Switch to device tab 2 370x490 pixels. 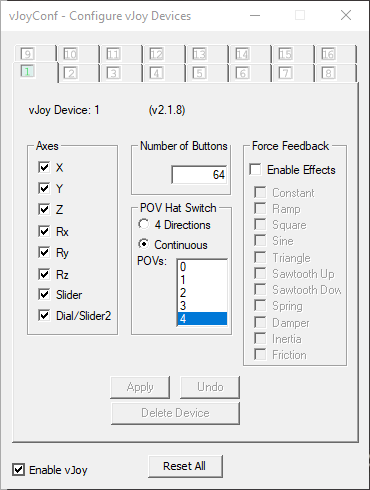pyautogui.click(x=79, y=73)
